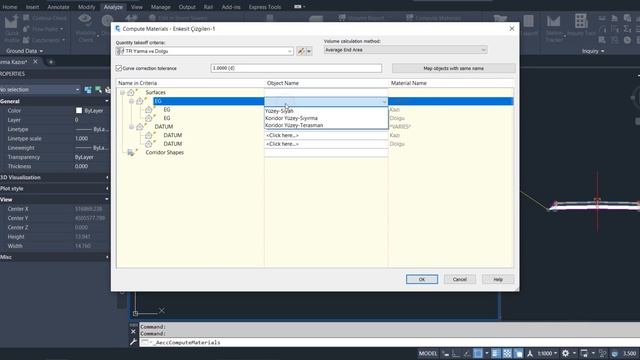Open the Output ribbon tab
This screenshot has height=360, width=640.
pos(187,7)
